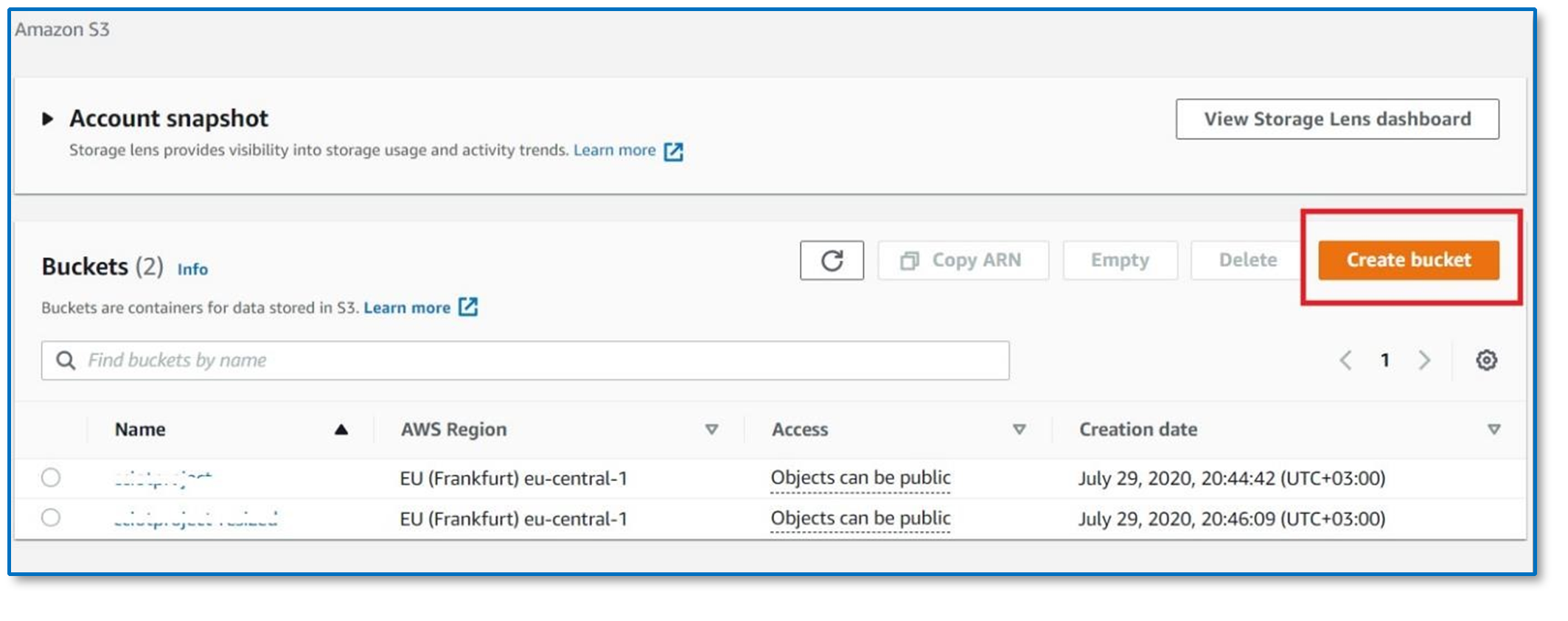1568x621 pixels.
Task: Click external link icon after Storage lens Learn more
Action: (674, 151)
